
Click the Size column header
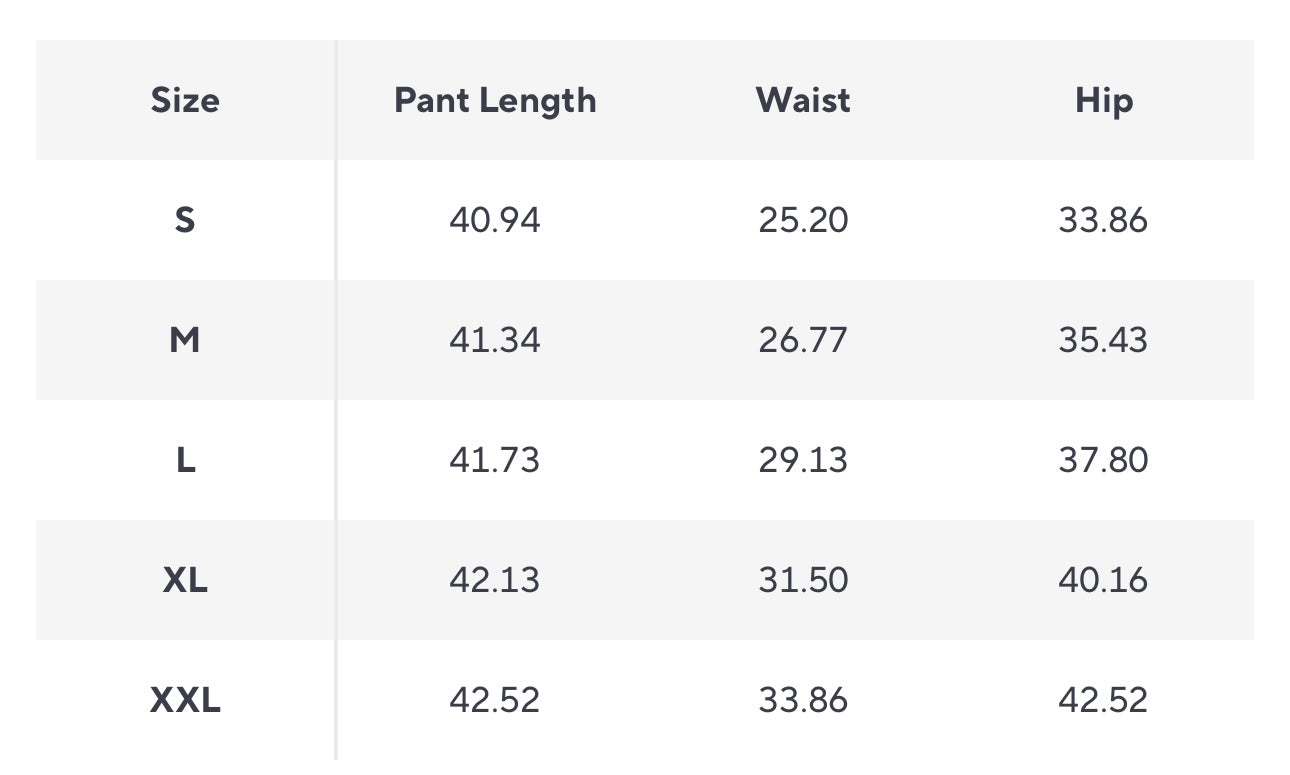(x=185, y=100)
